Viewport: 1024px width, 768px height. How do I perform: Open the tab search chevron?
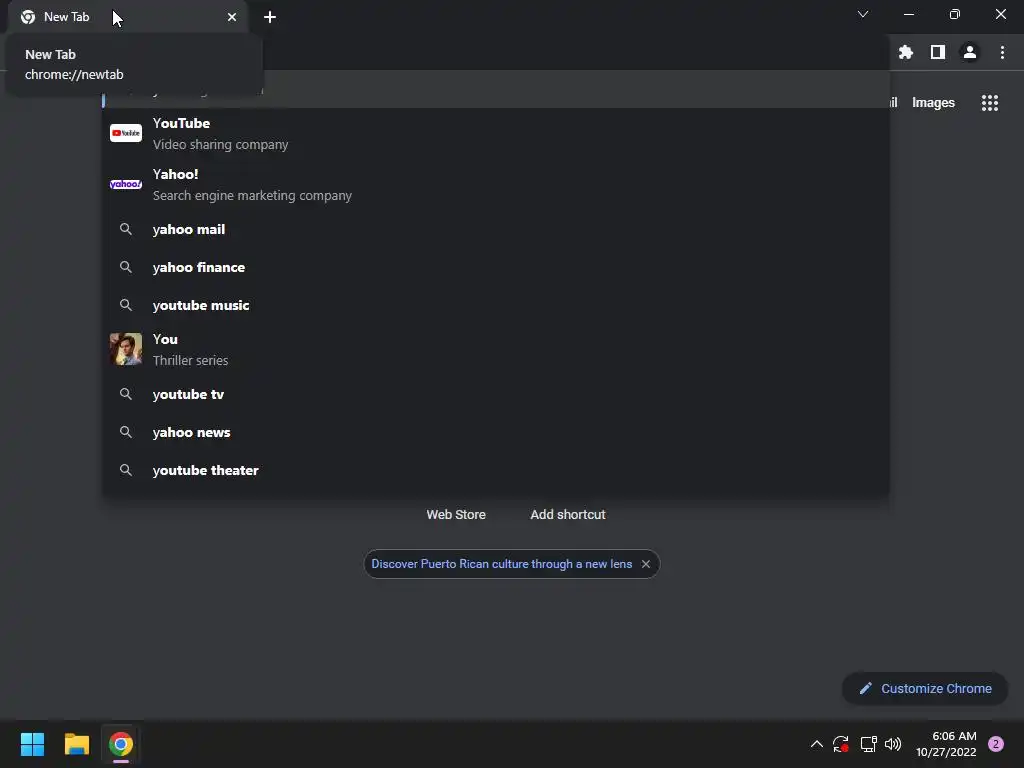tap(863, 14)
